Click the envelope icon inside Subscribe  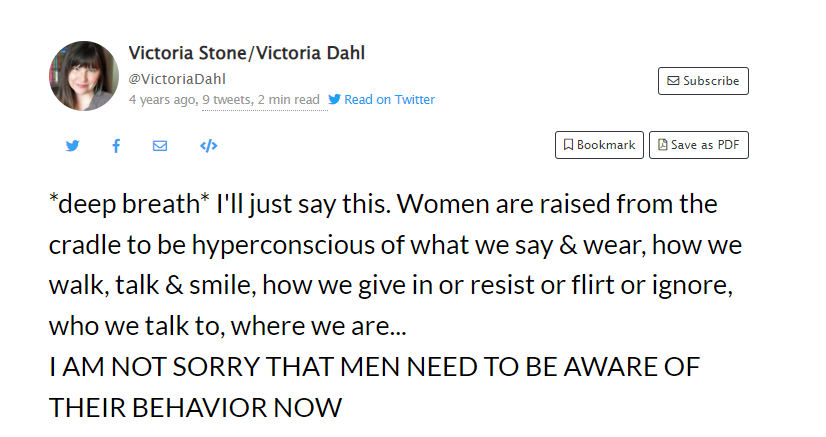(673, 81)
